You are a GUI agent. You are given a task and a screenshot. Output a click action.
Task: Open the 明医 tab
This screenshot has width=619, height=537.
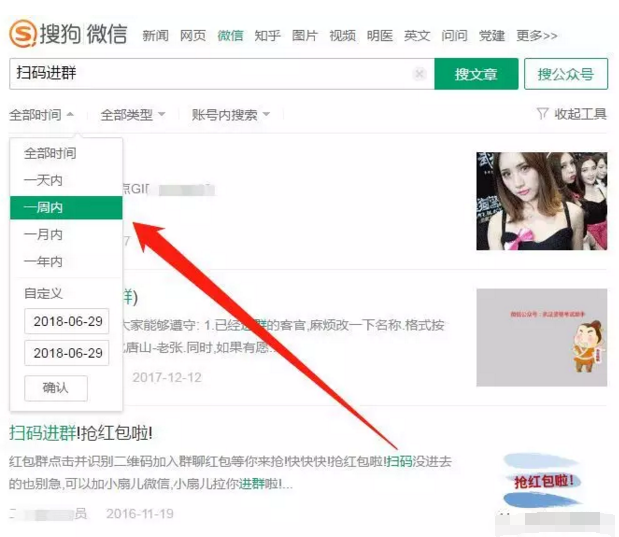click(380, 36)
